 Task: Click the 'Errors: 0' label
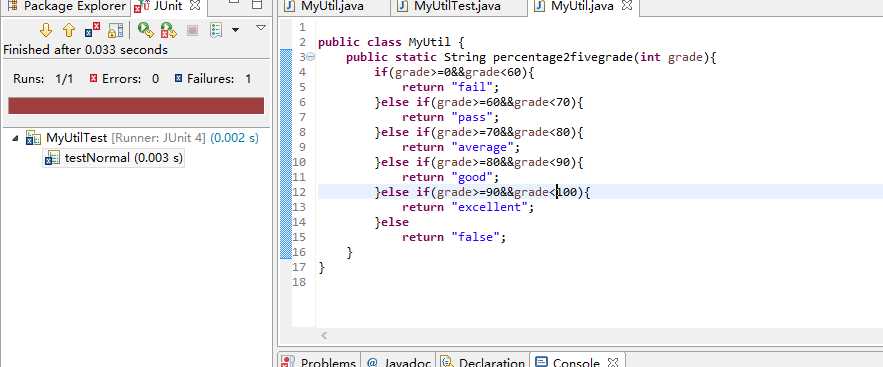(131, 79)
